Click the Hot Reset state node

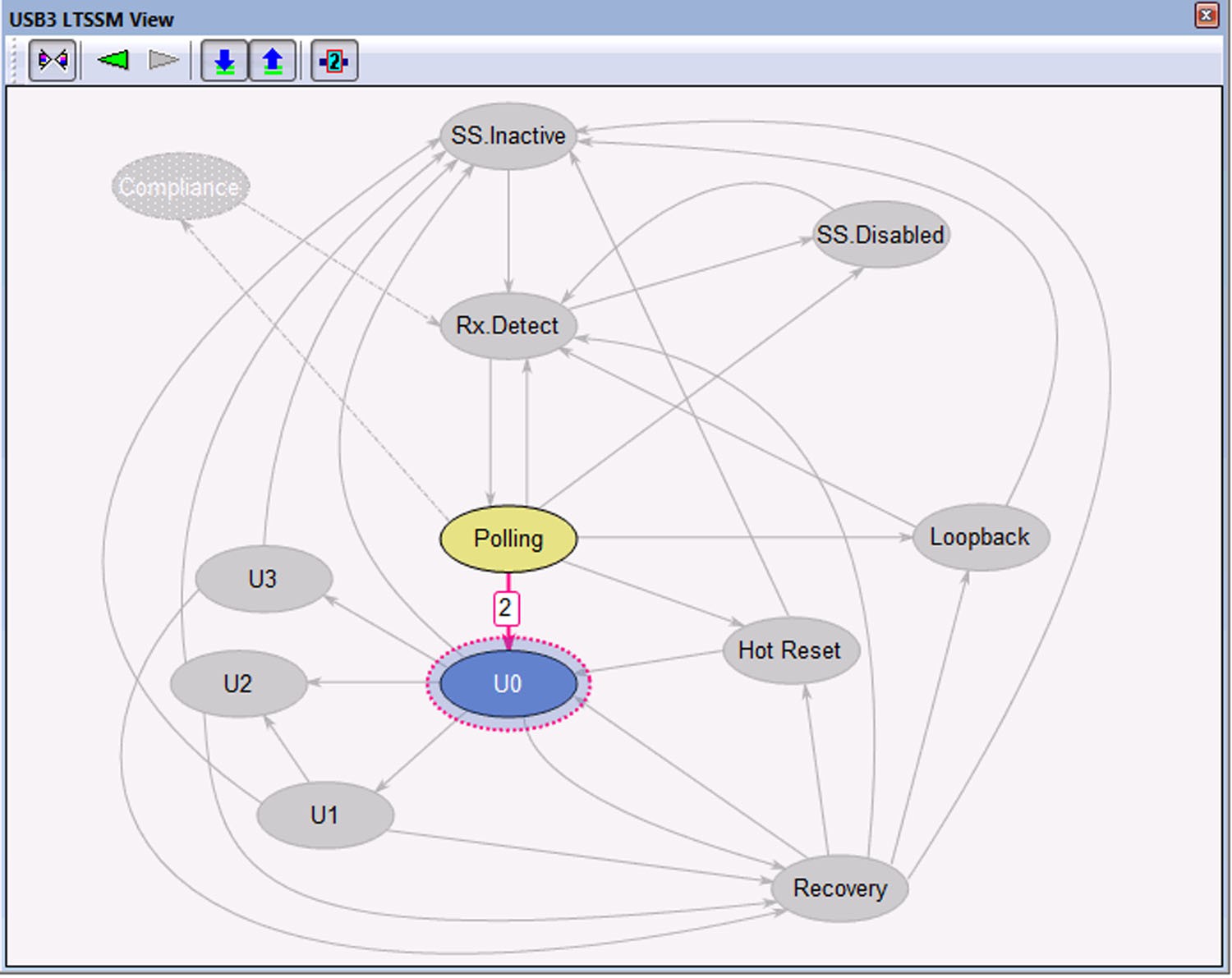(x=791, y=650)
